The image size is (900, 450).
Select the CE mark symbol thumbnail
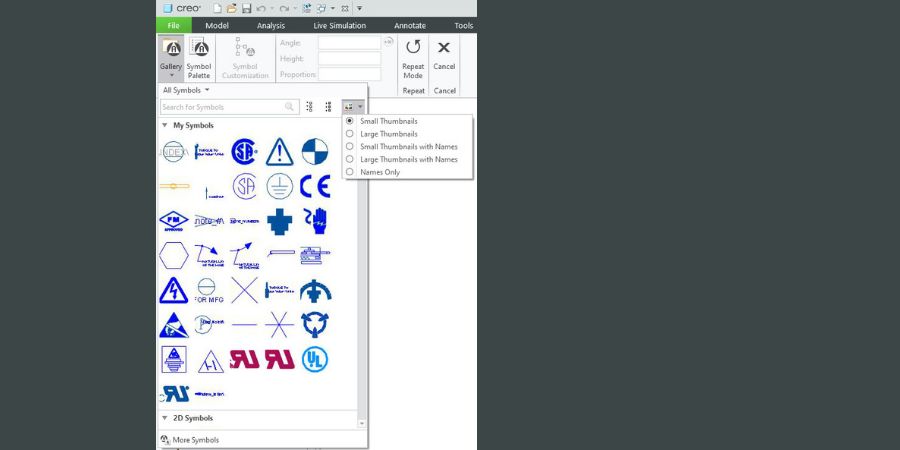click(x=315, y=186)
